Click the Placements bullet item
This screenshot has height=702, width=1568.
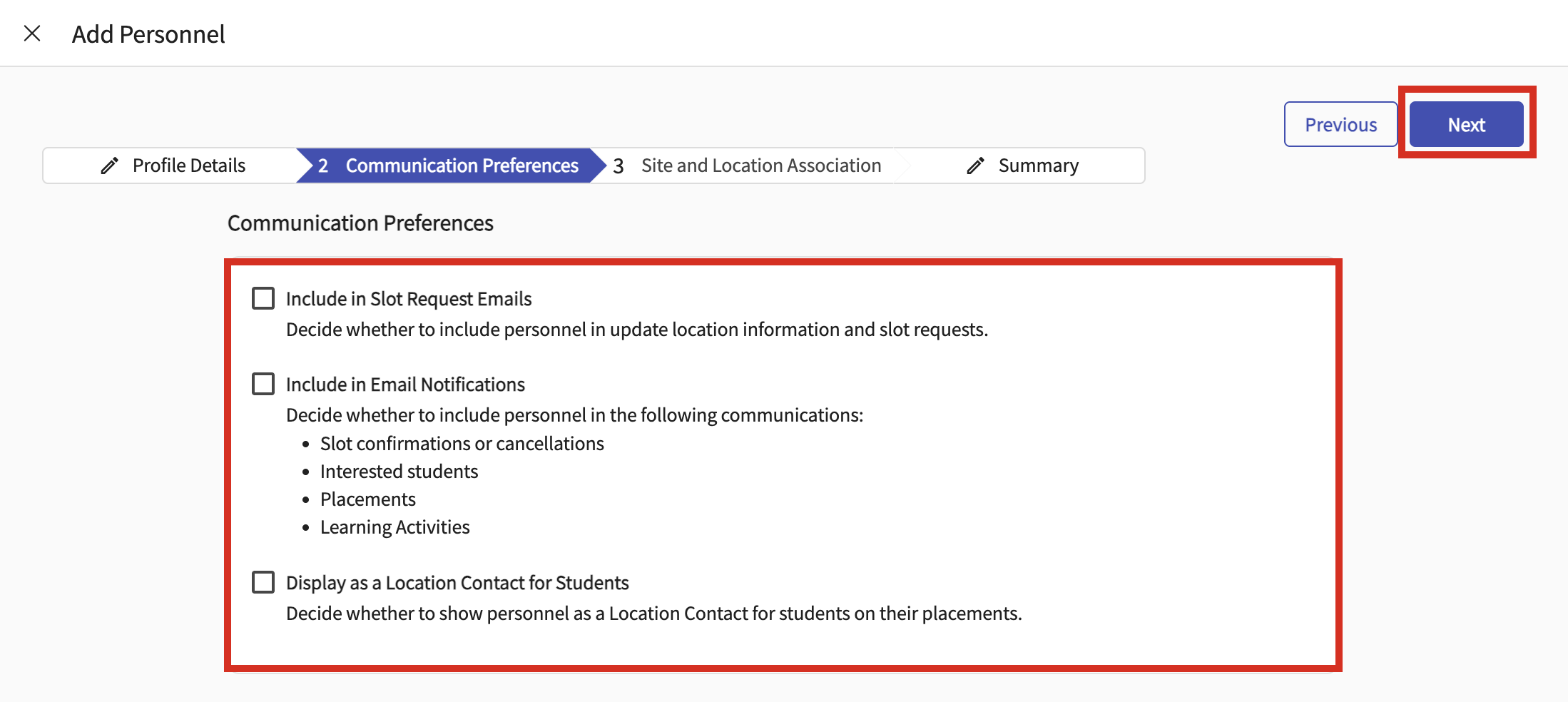pyautogui.click(x=367, y=499)
